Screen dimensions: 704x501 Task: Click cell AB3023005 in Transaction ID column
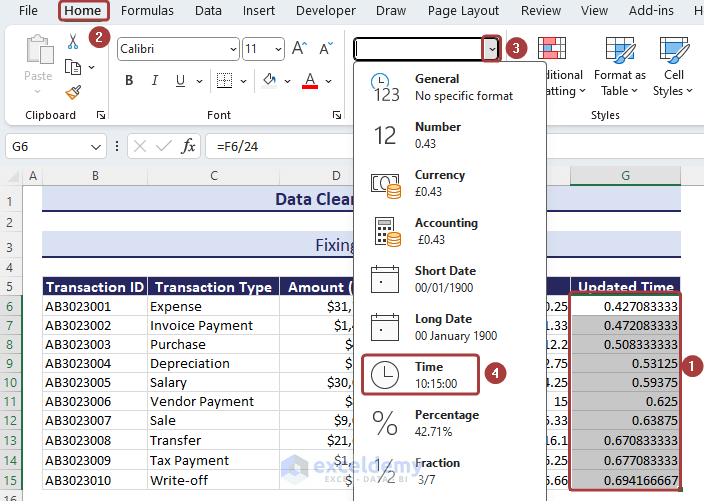(95, 382)
